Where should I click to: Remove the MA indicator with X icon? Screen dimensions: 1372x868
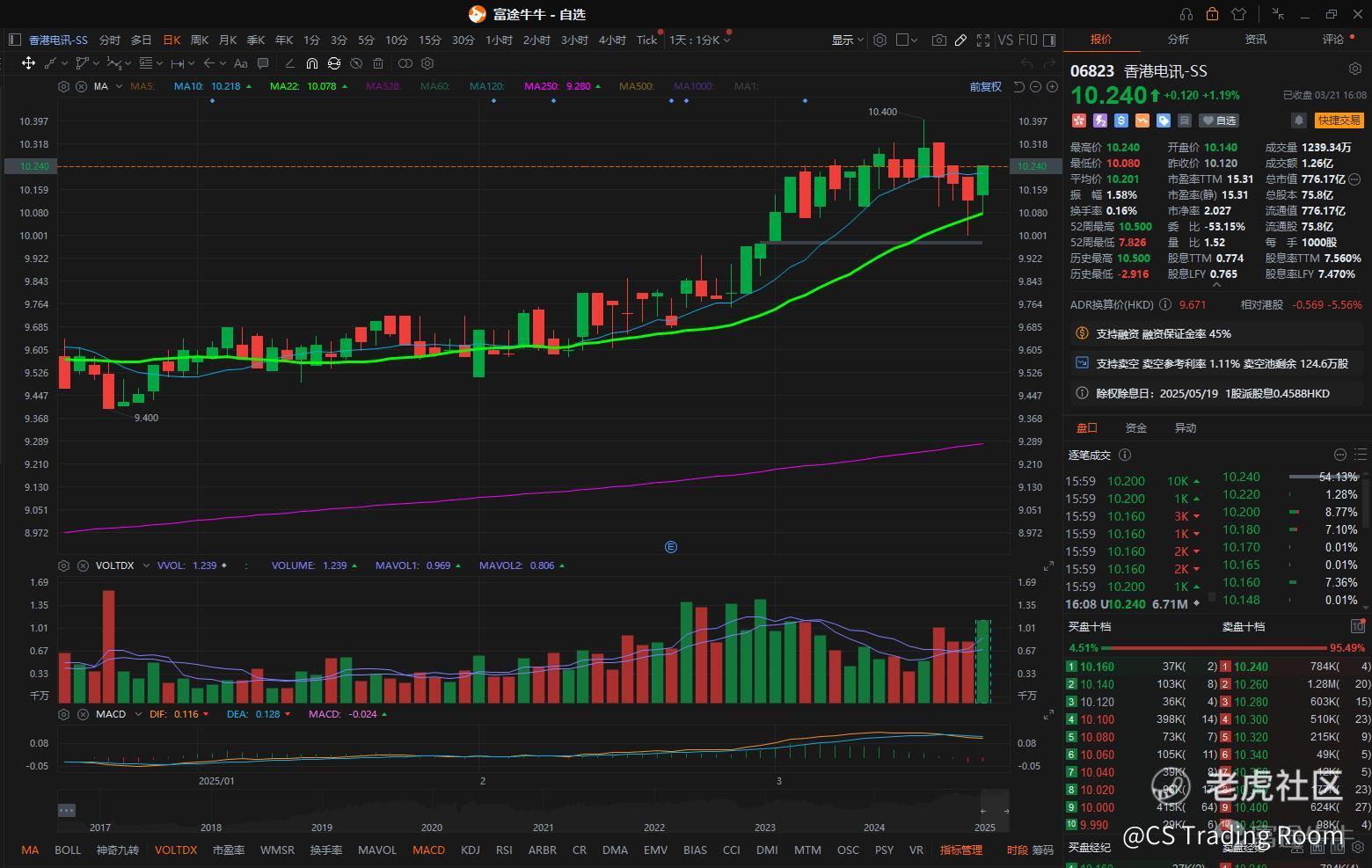(x=82, y=86)
